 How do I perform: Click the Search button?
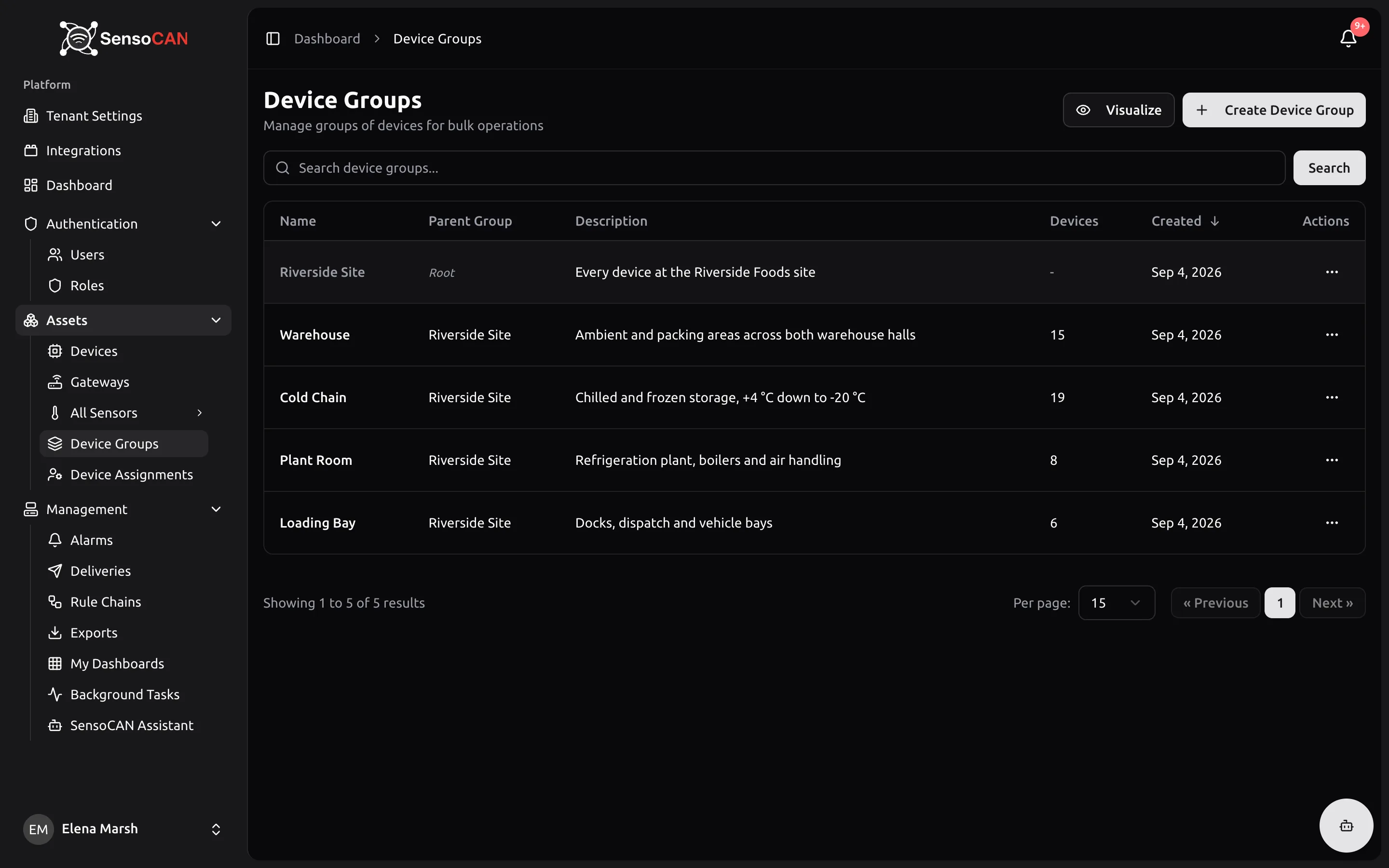(1329, 168)
